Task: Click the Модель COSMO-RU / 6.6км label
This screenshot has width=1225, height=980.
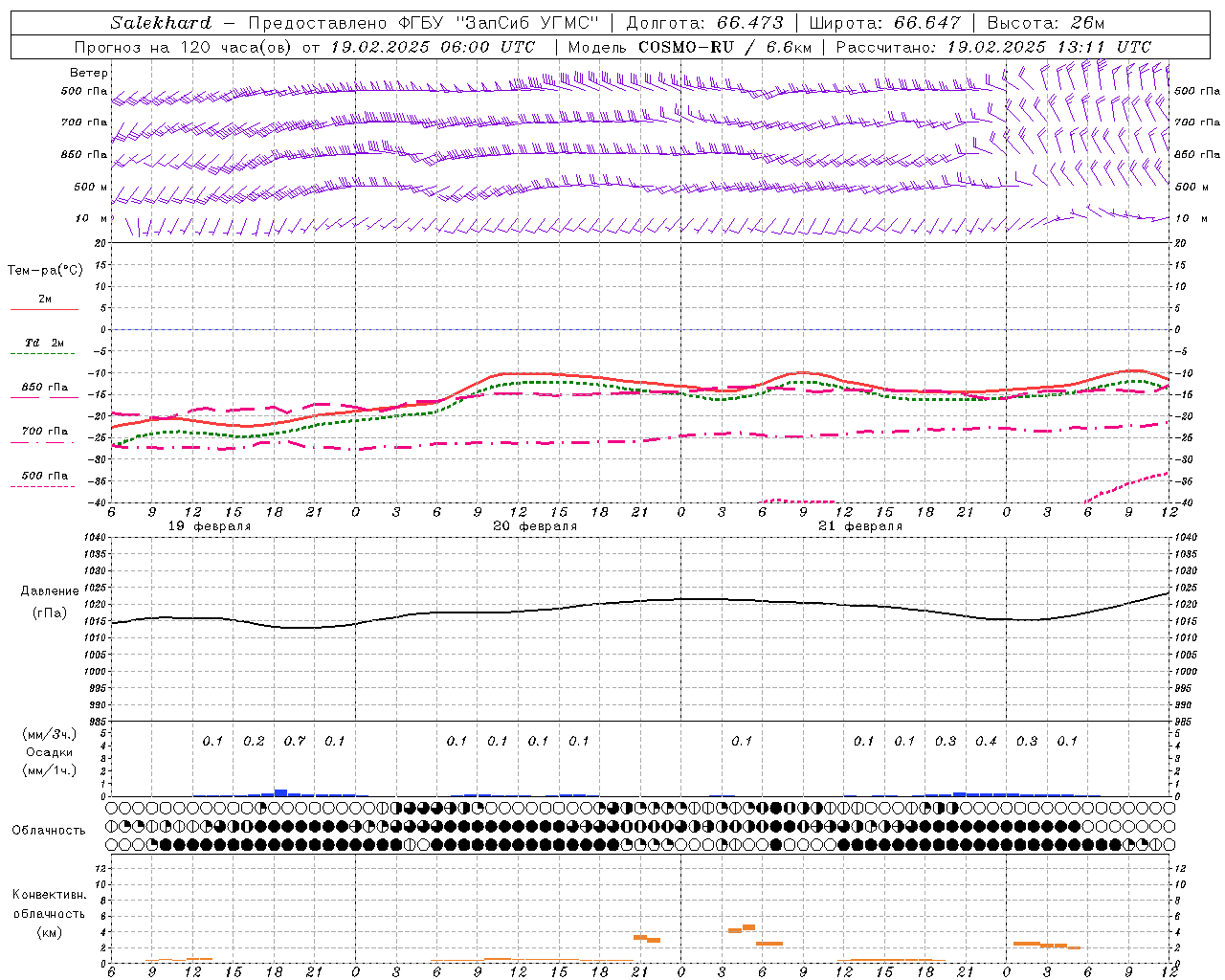Action: [690, 47]
